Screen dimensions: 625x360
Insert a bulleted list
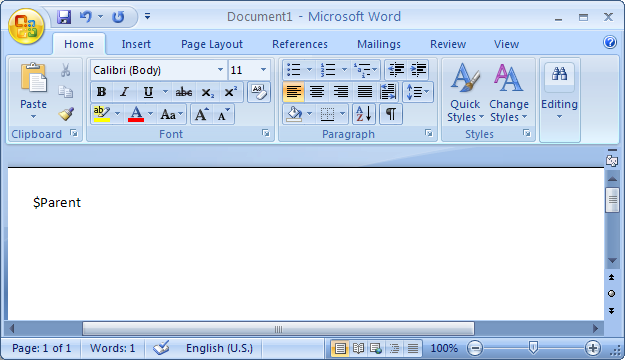tap(294, 70)
